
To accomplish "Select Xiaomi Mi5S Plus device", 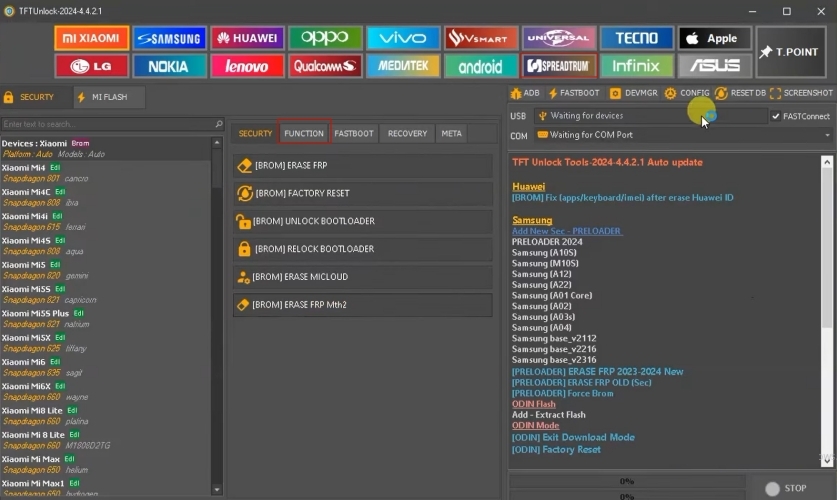I will pos(106,319).
